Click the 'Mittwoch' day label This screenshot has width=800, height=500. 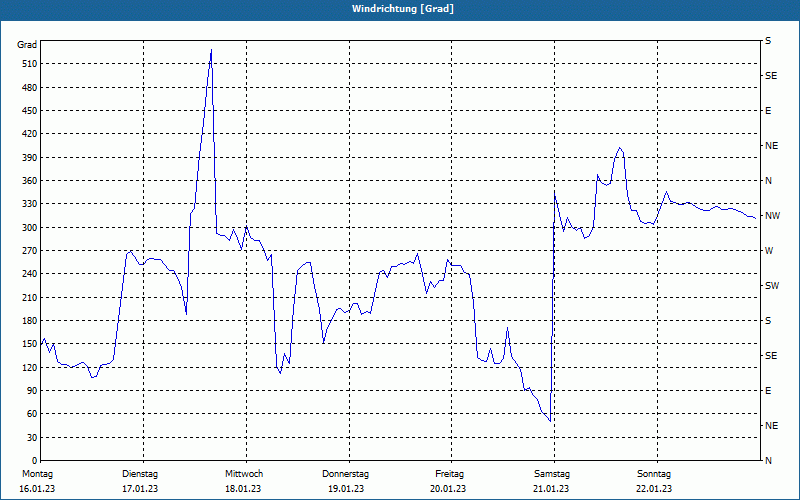pos(244,474)
